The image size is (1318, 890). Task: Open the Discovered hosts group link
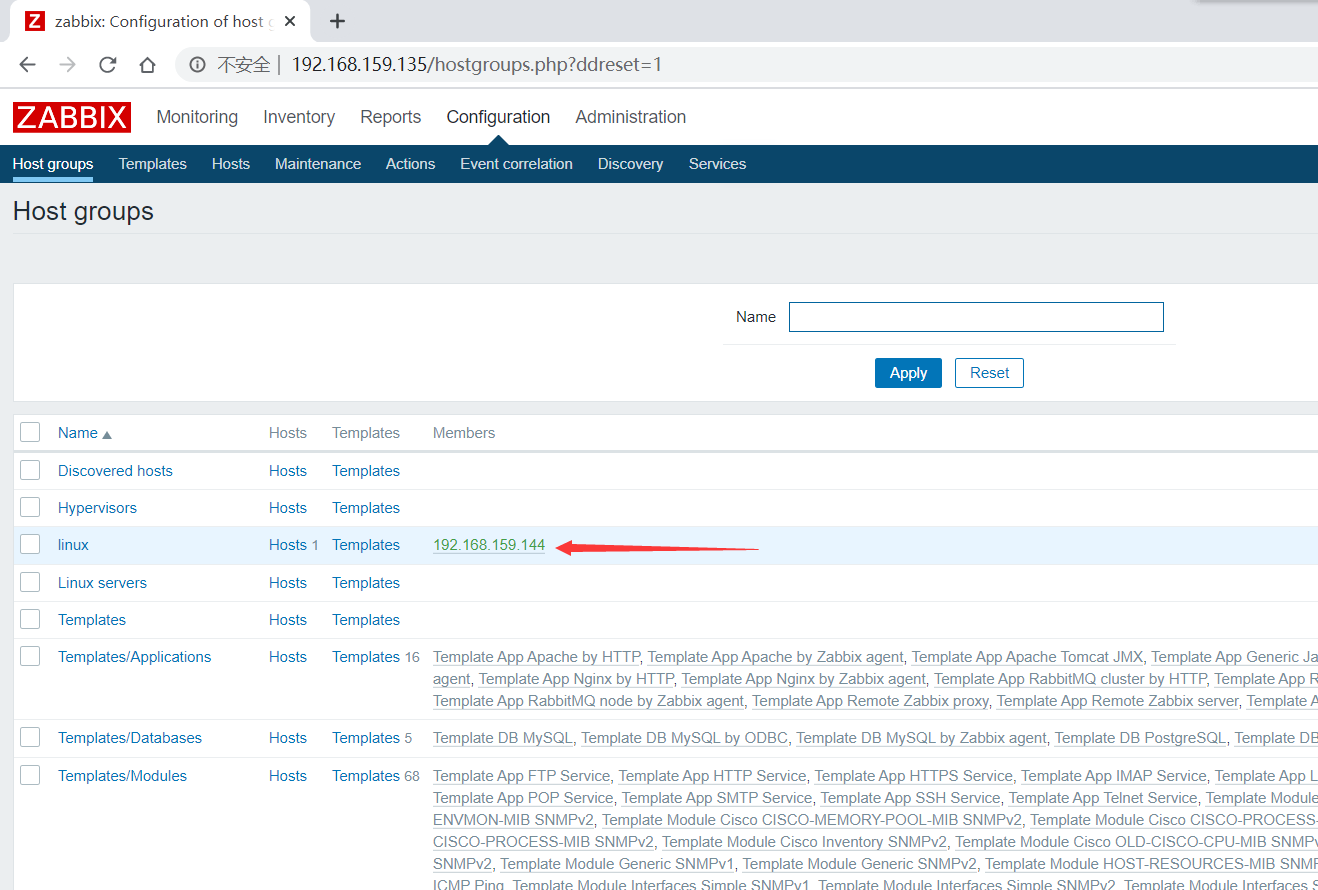tap(115, 471)
